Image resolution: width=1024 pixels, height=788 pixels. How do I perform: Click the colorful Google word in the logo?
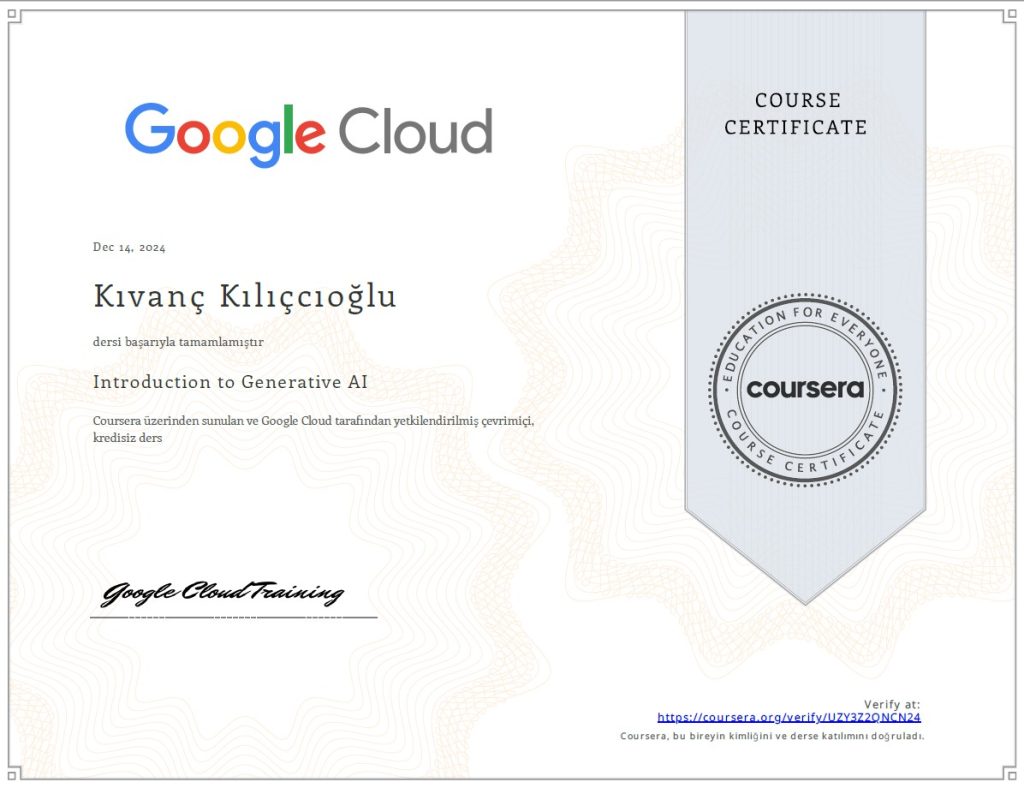point(225,134)
